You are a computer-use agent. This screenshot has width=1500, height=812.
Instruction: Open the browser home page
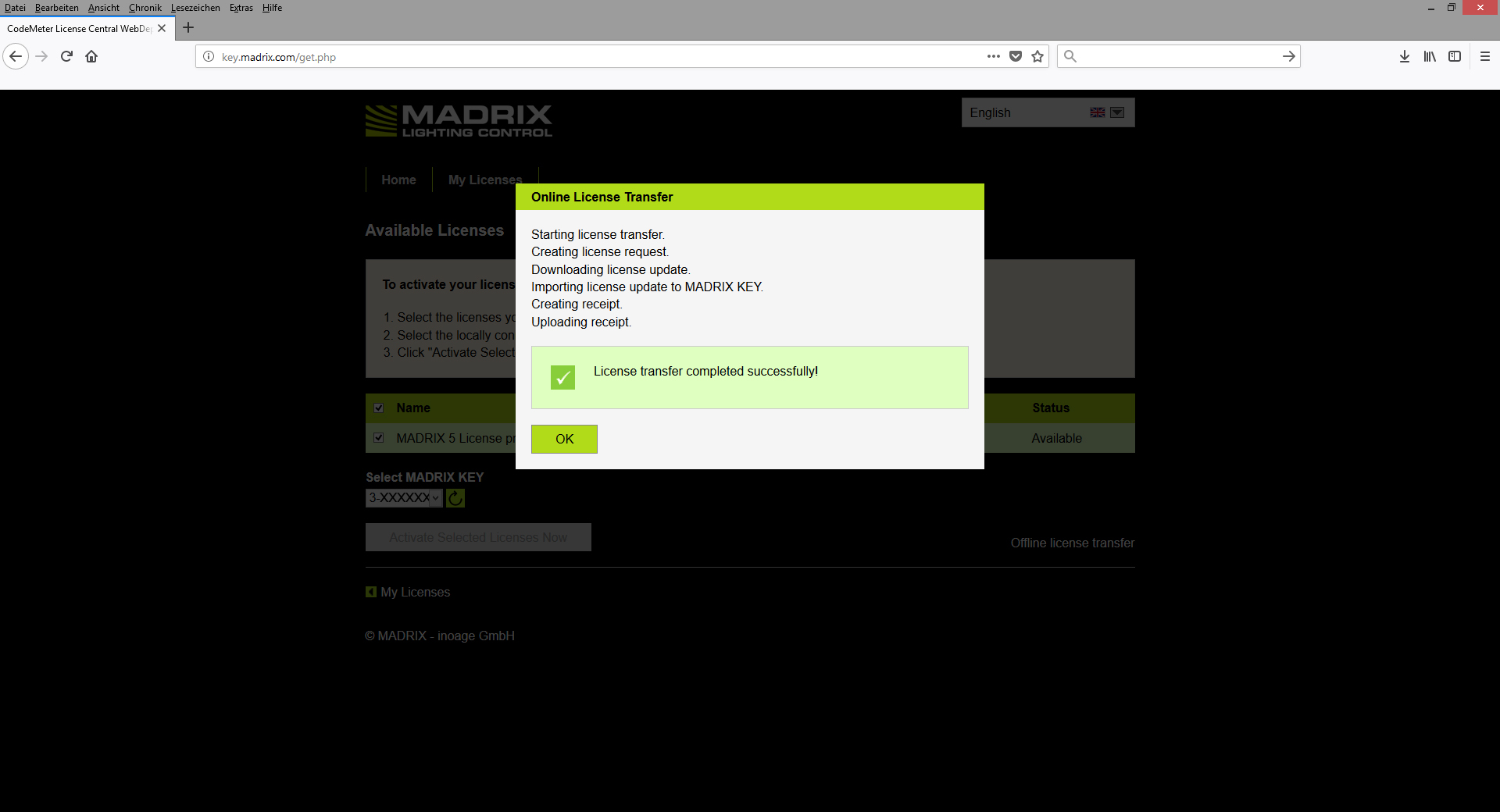click(x=91, y=56)
